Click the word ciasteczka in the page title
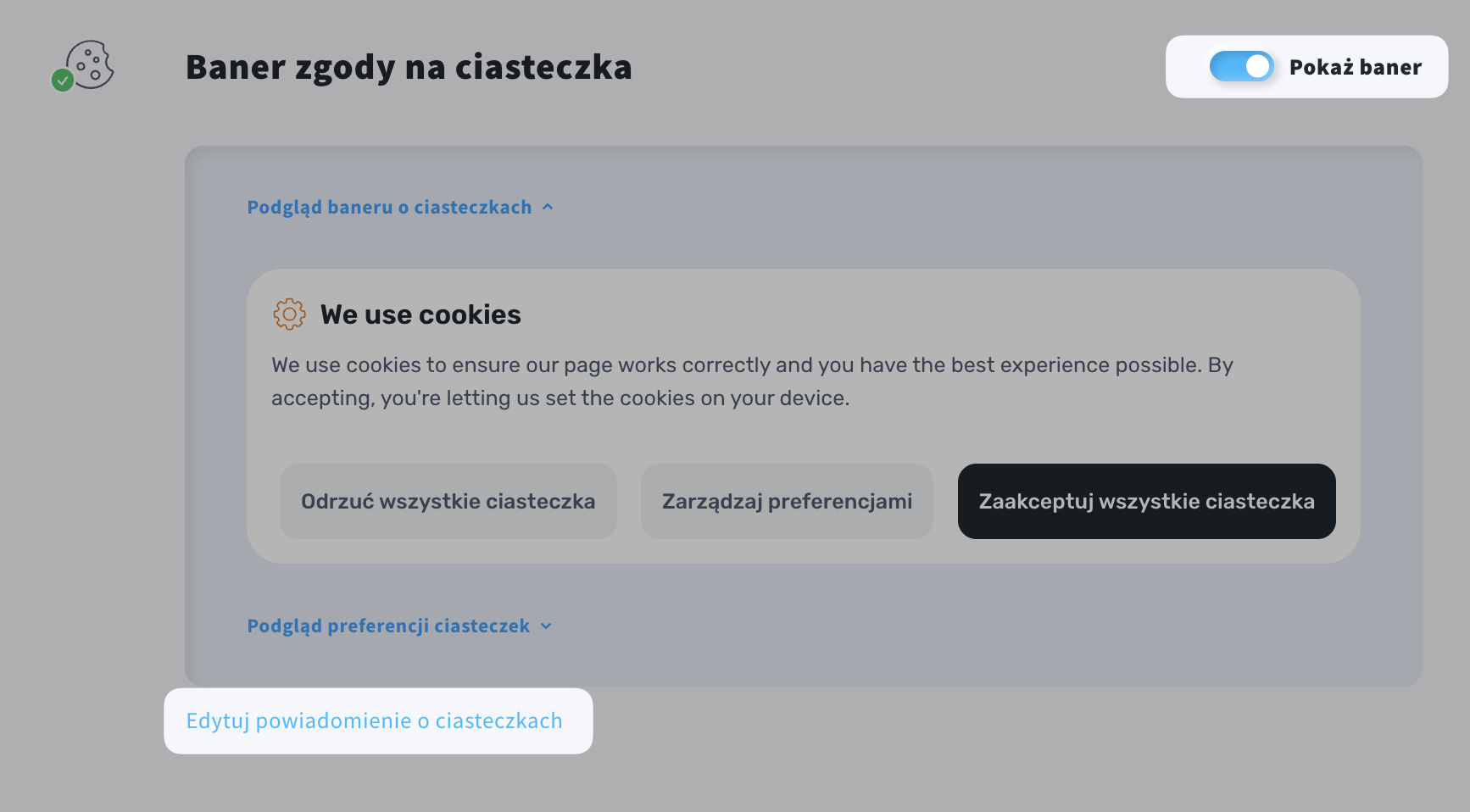 coord(543,68)
